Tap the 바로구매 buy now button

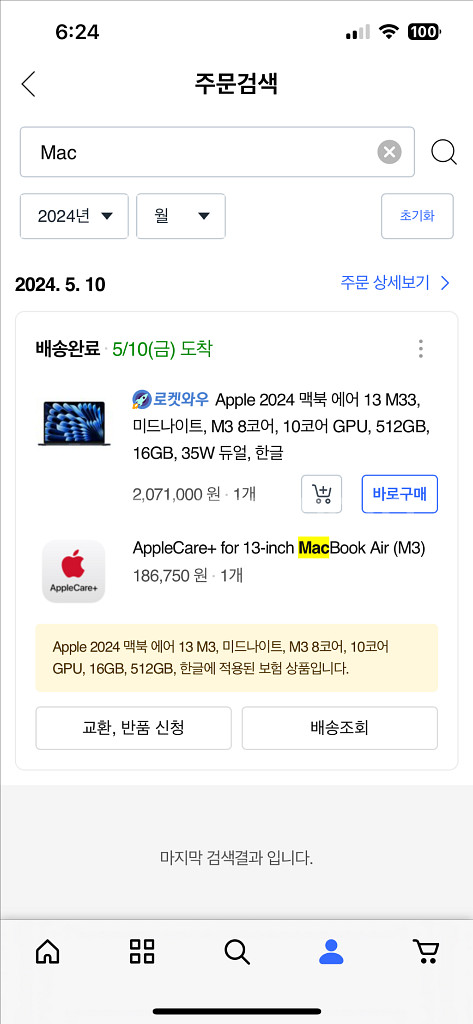400,494
